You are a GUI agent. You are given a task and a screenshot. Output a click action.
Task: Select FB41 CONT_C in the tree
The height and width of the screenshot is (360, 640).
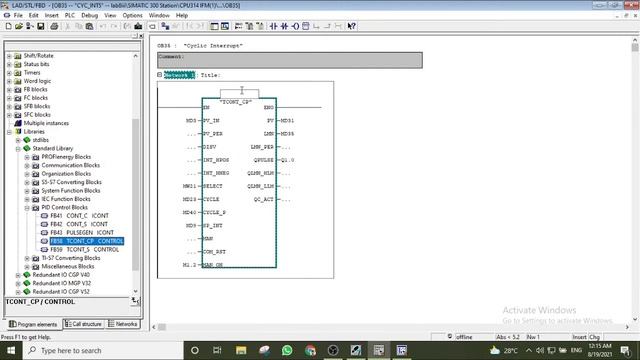(x=79, y=216)
